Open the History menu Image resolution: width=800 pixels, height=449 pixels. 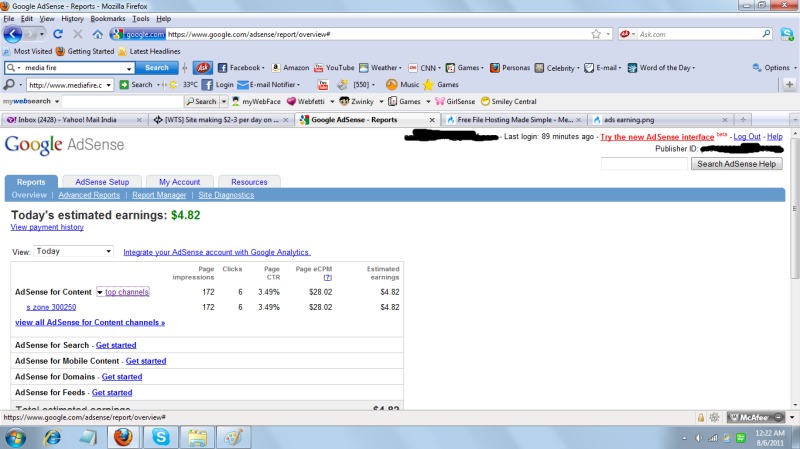72,18
